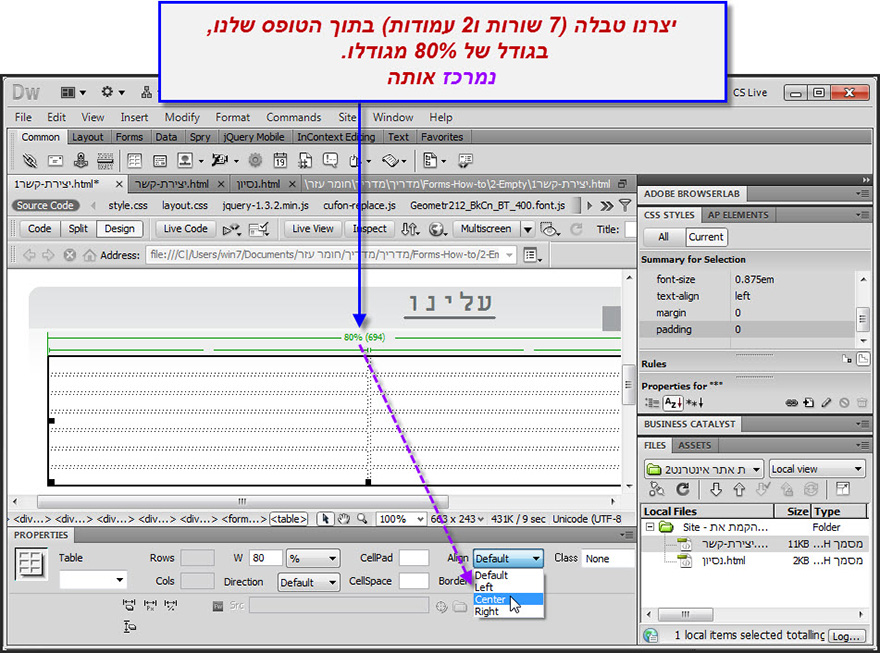This screenshot has height=653, width=880.
Task: Choose the Select arrow tool in the status bar
Action: click(325, 519)
